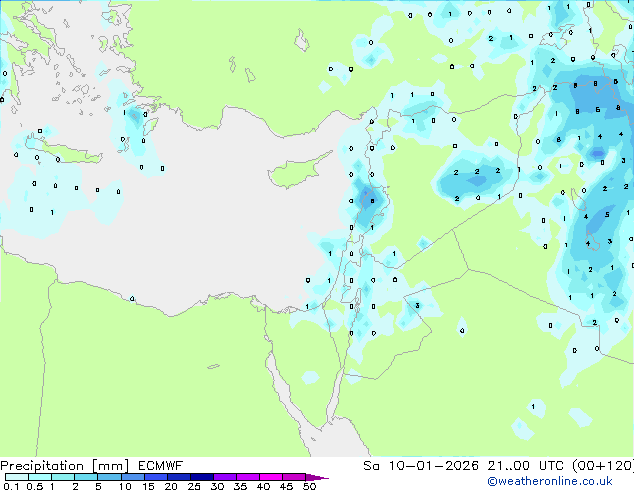Pick the 40–45 mm magenta legend swatch

point(271,477)
